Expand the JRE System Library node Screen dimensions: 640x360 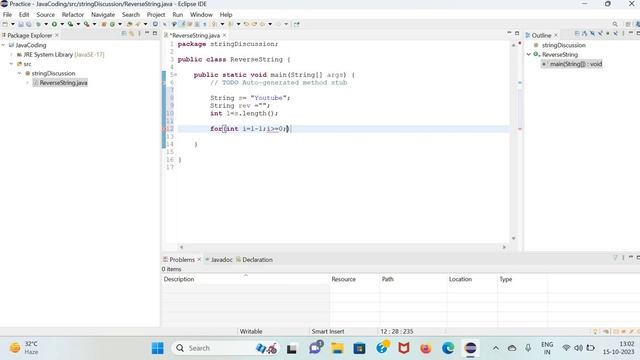coord(11,55)
